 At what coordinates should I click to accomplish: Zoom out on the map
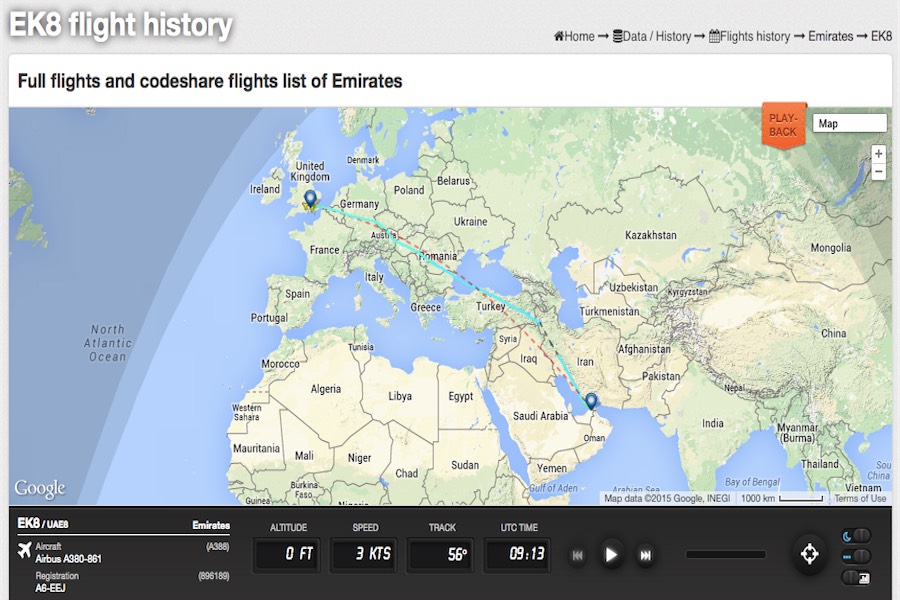click(878, 172)
